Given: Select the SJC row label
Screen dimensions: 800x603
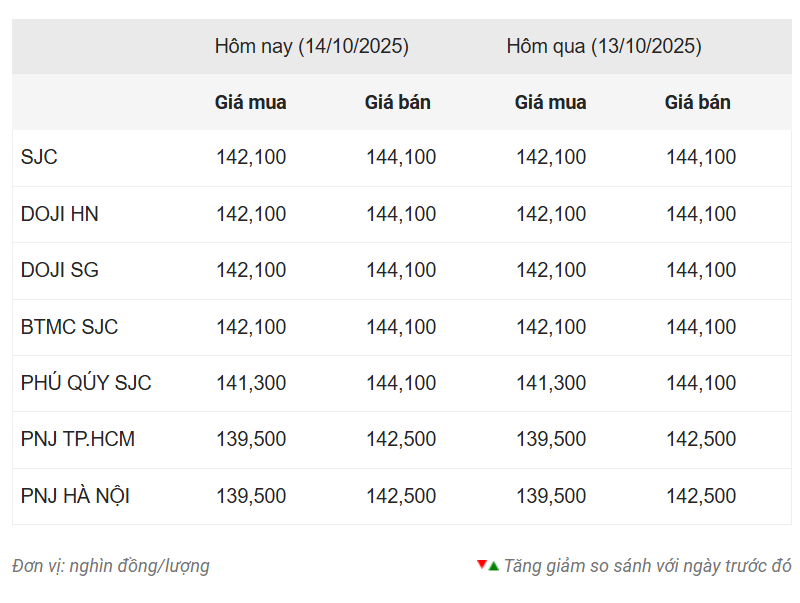Looking at the screenshot, I should [x=39, y=157].
